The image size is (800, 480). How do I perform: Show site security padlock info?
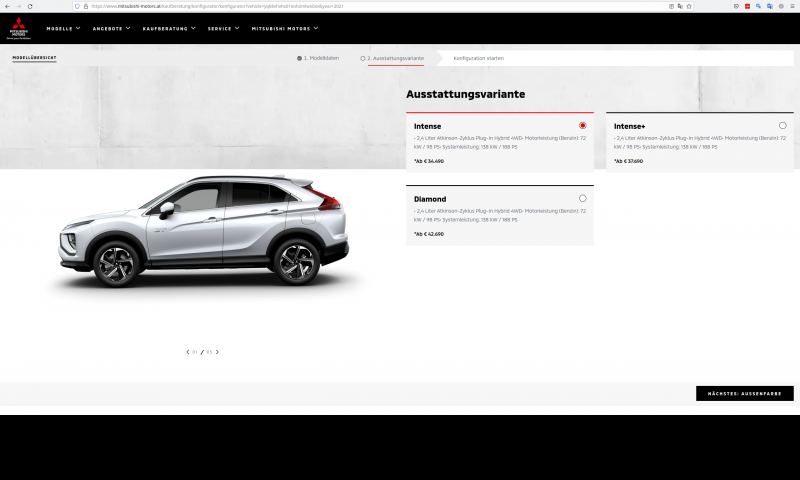pos(86,6)
